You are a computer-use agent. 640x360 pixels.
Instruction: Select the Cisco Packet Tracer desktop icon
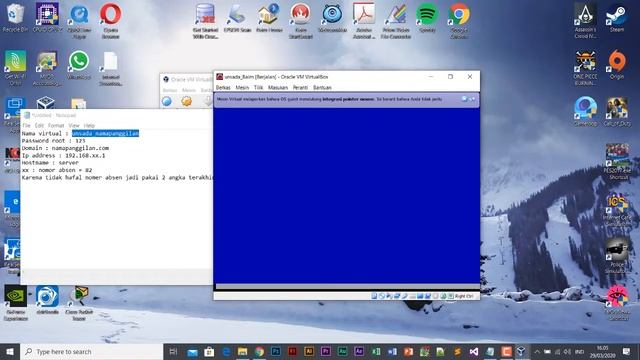tap(79, 303)
